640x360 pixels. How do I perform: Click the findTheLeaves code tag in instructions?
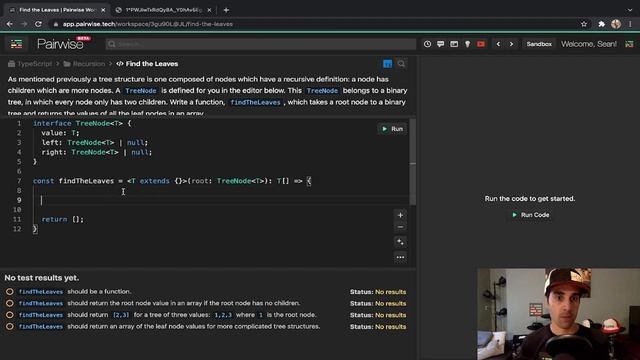tap(256, 102)
